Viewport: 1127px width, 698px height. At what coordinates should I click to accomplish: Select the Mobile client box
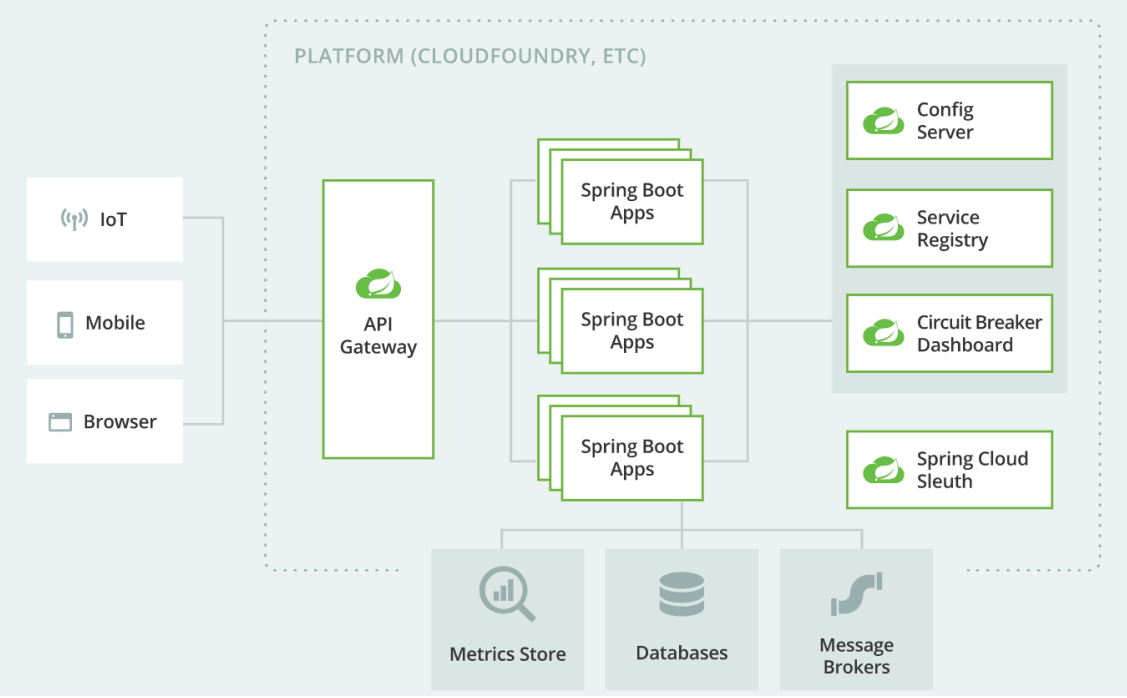105,323
